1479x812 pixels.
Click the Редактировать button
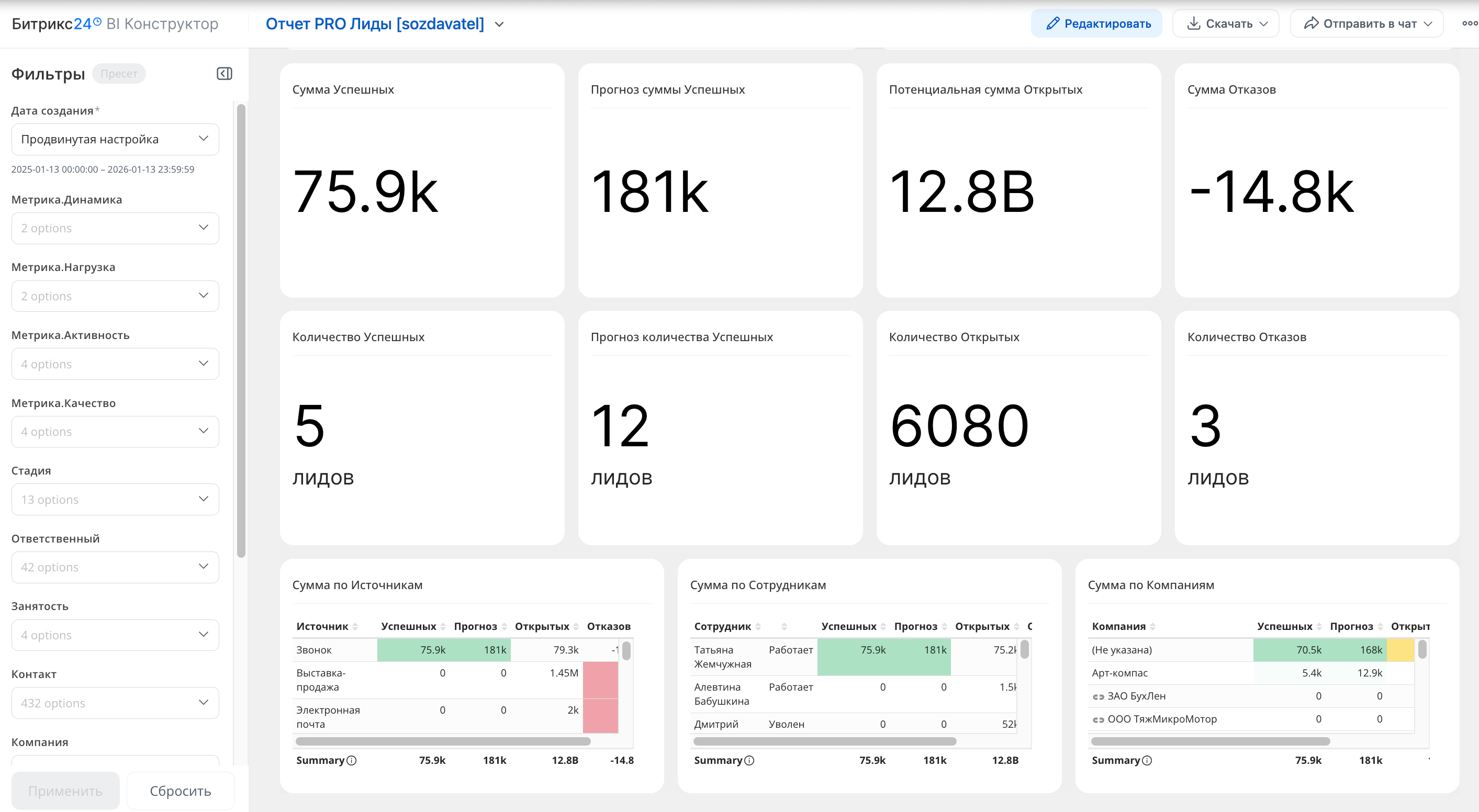tap(1096, 24)
